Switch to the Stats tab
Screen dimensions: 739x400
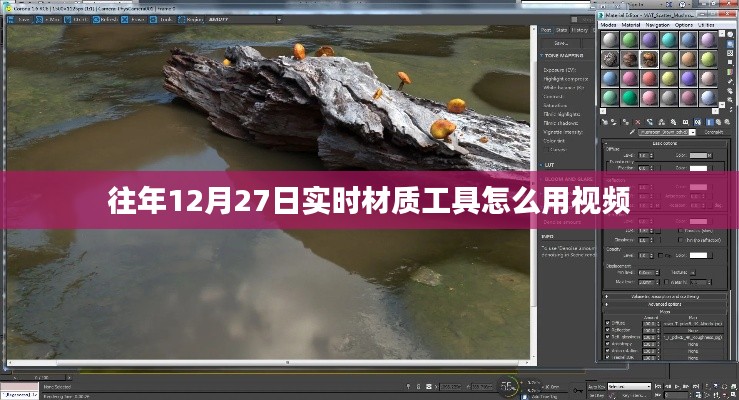(x=561, y=30)
